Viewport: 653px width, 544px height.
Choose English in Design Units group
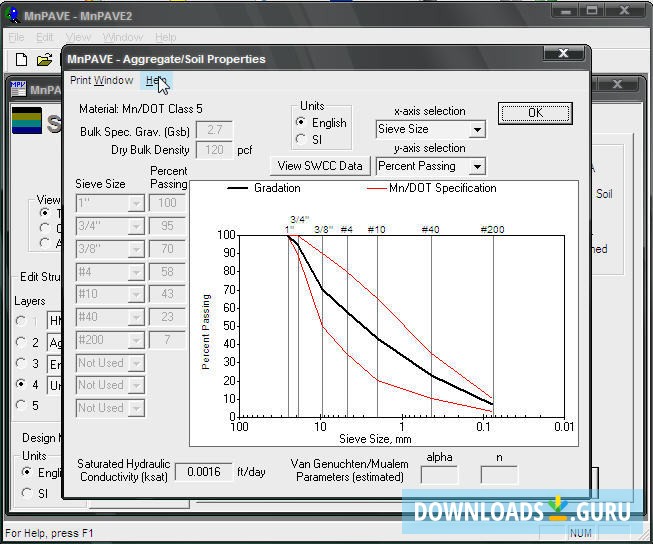[x=27, y=472]
